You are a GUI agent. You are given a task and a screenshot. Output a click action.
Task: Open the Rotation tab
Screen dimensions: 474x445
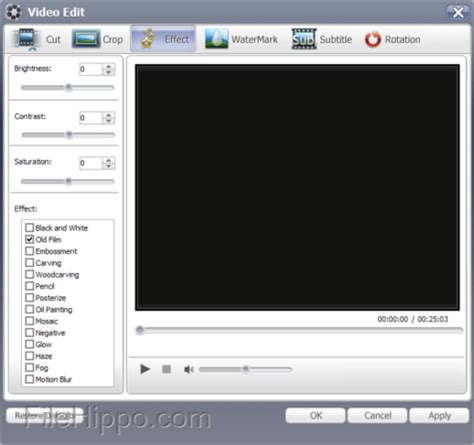(x=393, y=39)
